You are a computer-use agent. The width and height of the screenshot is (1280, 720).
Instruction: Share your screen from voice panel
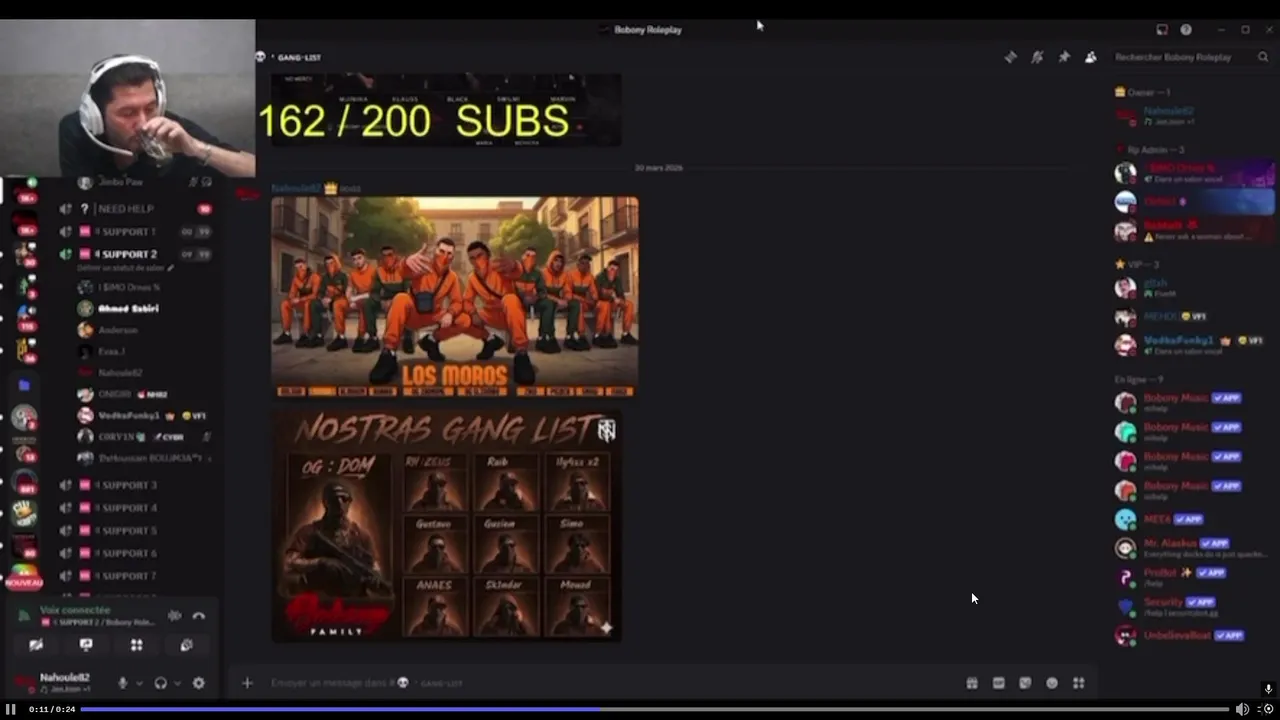[86, 645]
